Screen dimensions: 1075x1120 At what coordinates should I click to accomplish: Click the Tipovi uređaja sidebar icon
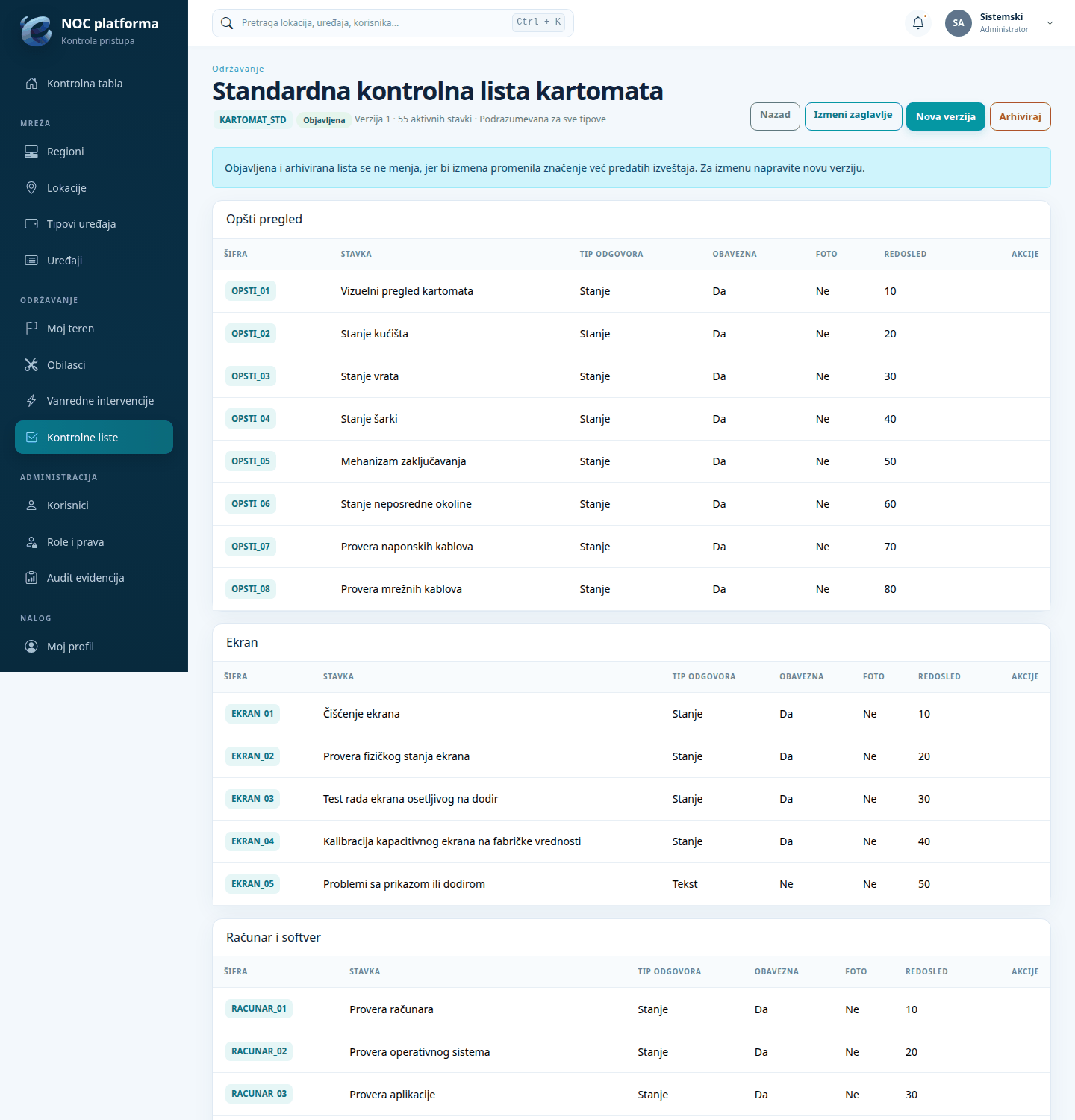(x=31, y=224)
